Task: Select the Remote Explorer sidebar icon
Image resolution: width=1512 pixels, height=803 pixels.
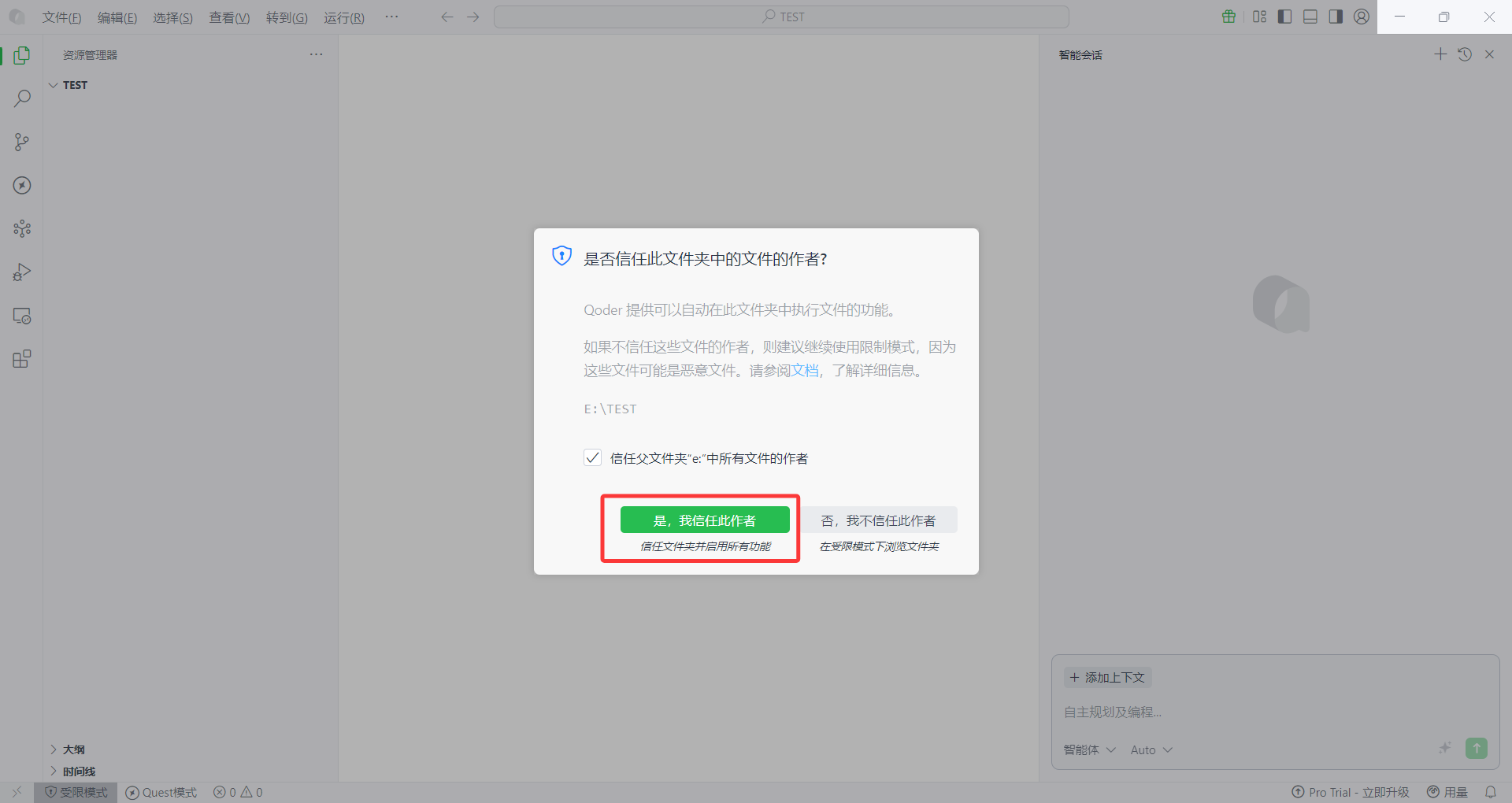Action: pos(21,316)
